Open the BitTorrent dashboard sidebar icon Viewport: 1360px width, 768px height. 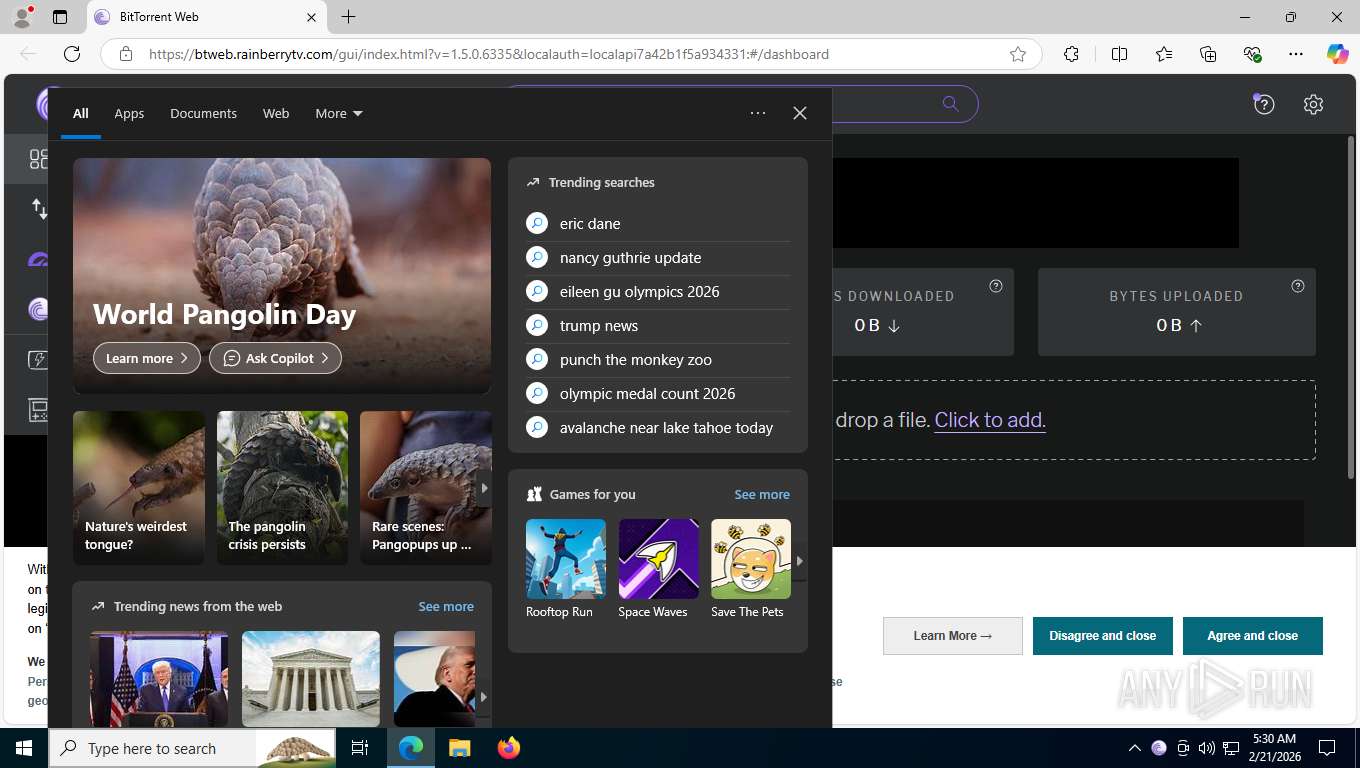(x=38, y=159)
